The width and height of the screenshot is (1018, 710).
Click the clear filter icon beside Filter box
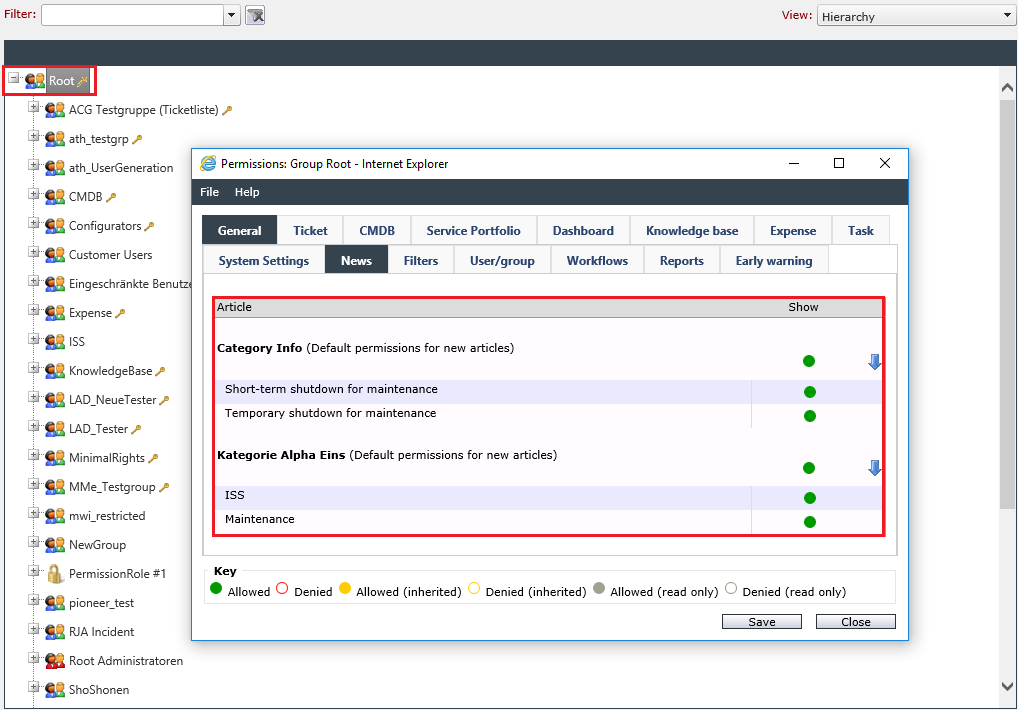coord(255,15)
